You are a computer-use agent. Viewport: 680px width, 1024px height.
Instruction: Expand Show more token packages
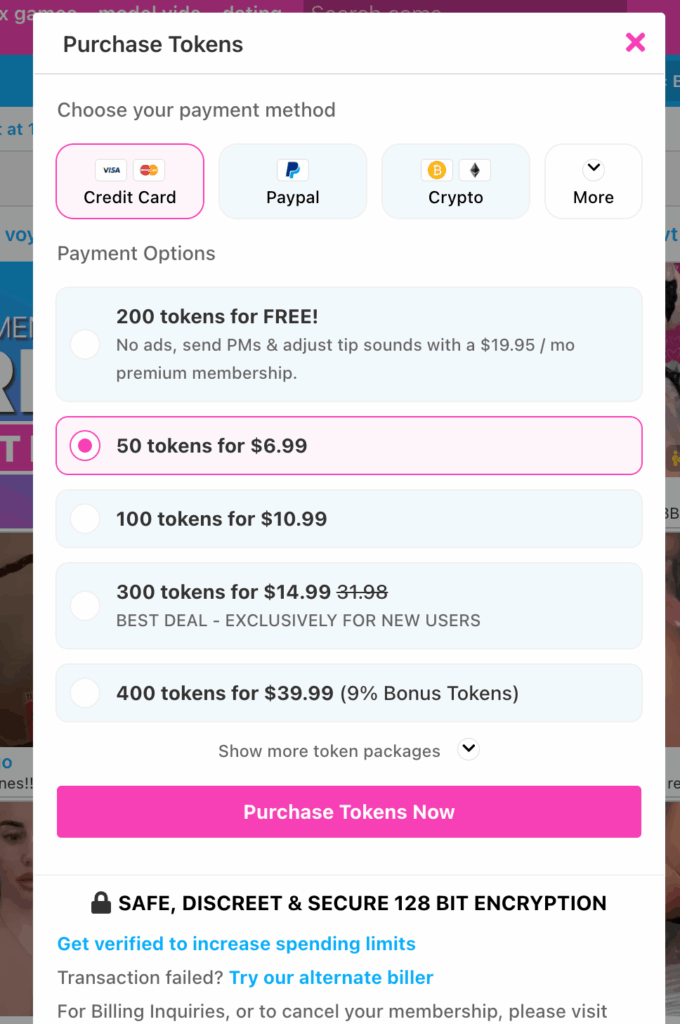coord(468,749)
